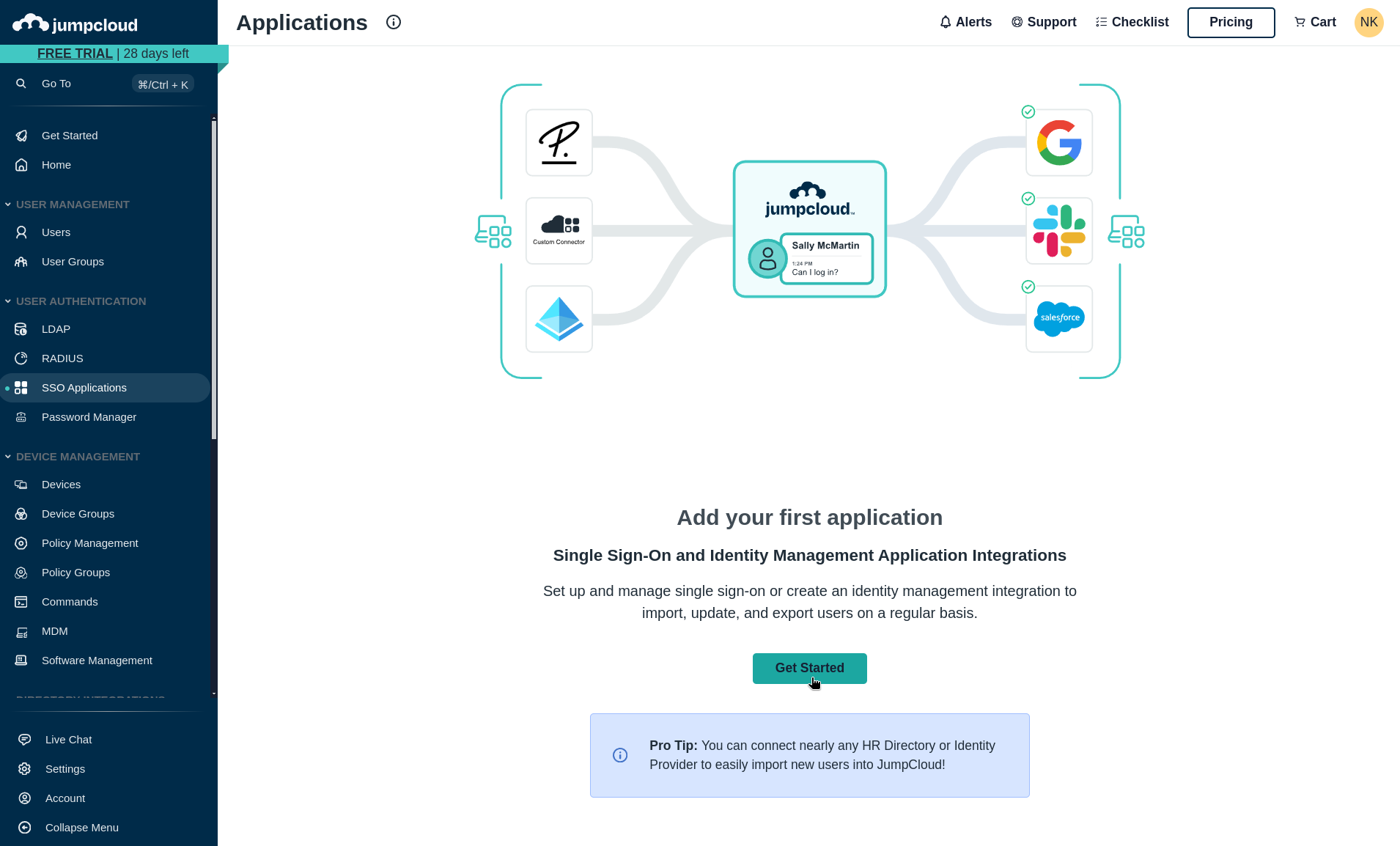Open the RADIUS section icon
The width and height of the screenshot is (1400, 846).
21,358
